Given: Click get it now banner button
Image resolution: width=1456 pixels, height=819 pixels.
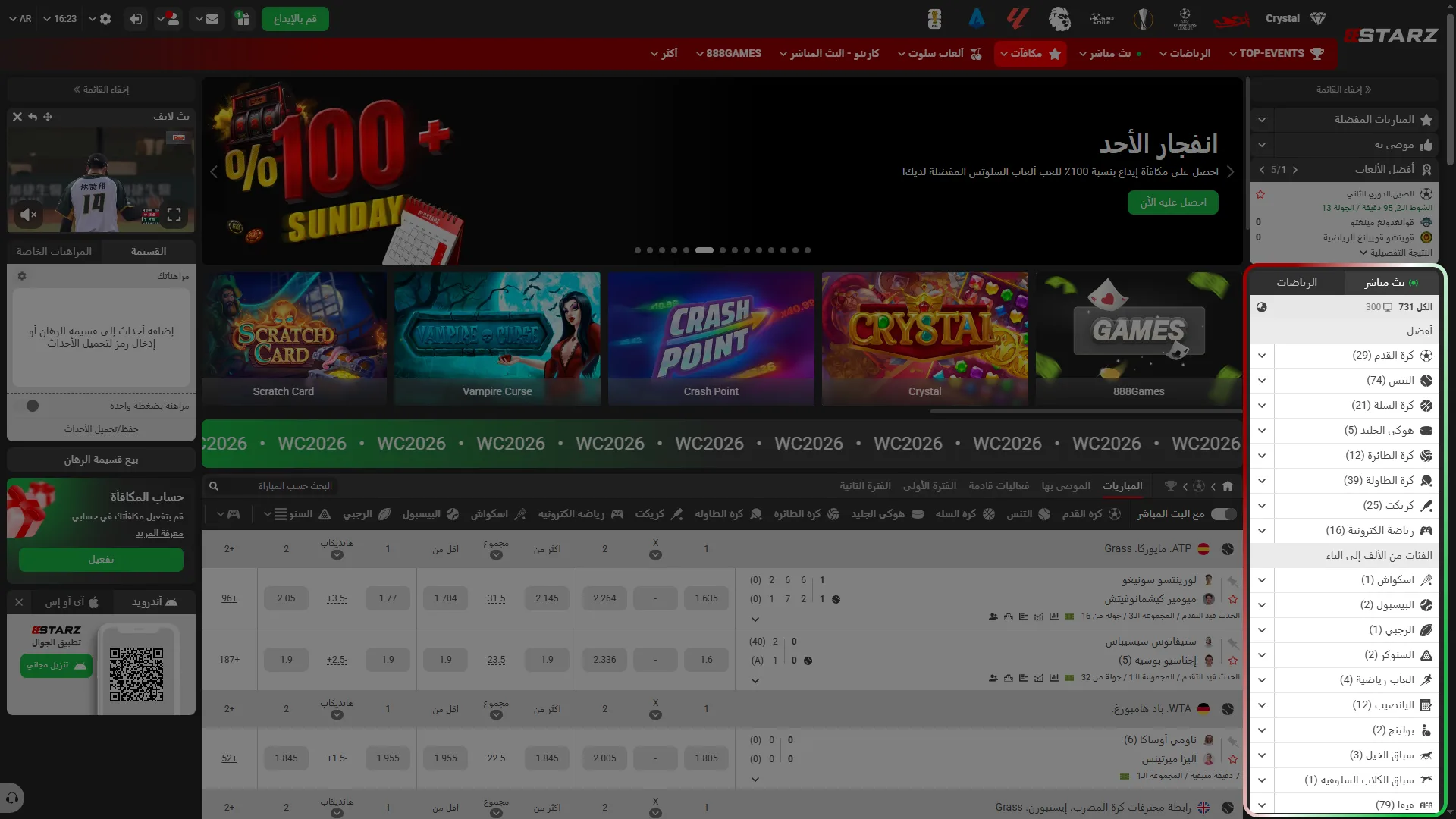Looking at the screenshot, I should (1173, 202).
